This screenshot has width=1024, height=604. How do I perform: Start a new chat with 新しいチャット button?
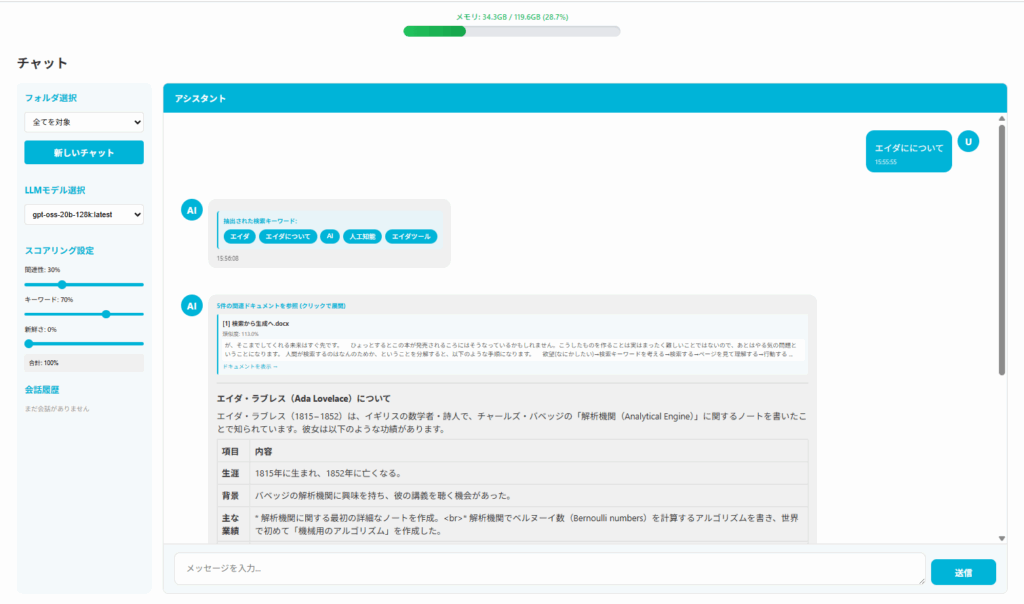84,153
